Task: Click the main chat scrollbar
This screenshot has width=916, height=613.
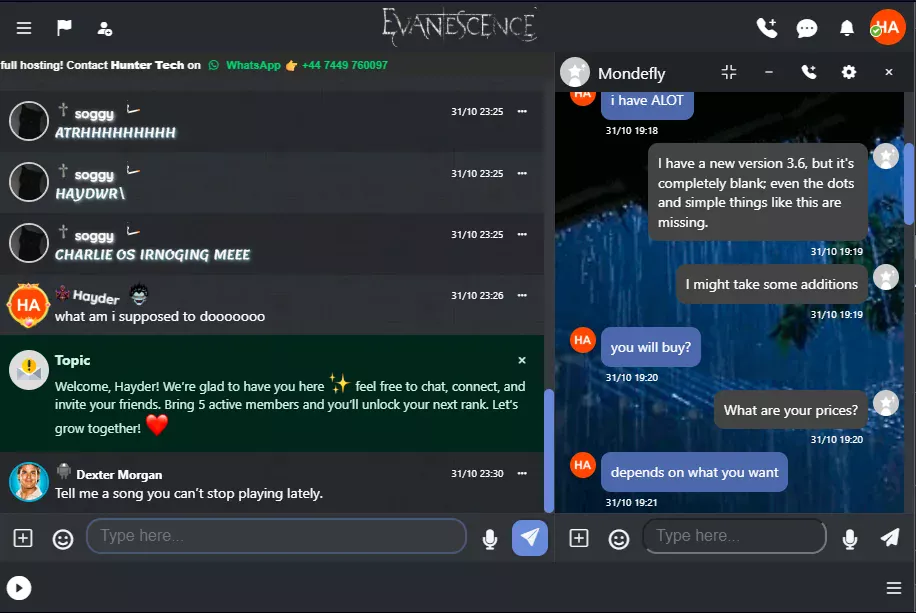Action: pos(549,450)
